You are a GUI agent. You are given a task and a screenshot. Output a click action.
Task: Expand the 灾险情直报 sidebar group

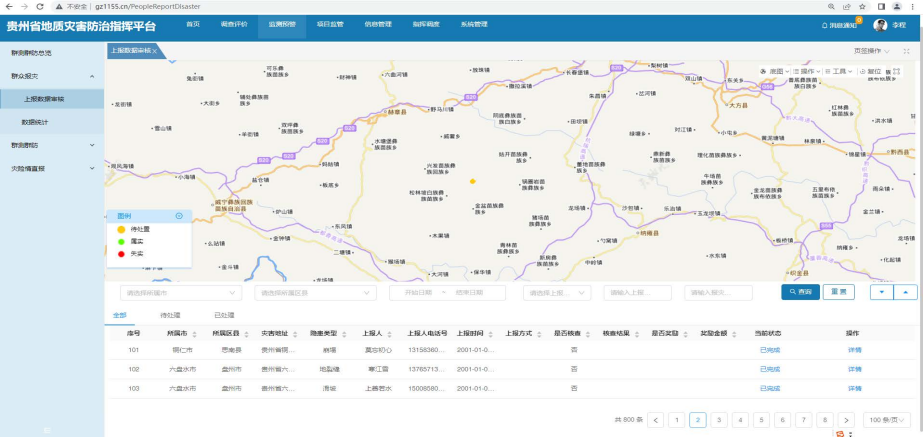click(52, 168)
